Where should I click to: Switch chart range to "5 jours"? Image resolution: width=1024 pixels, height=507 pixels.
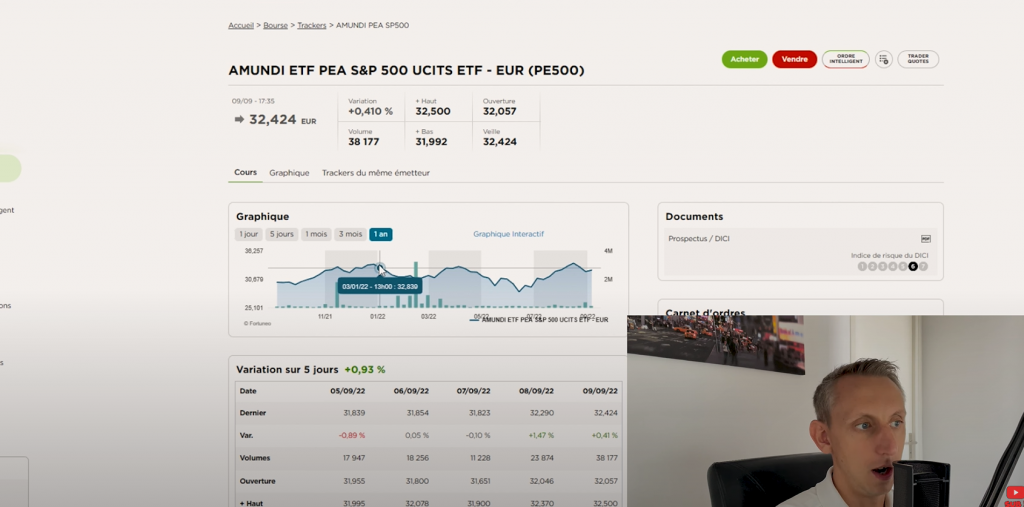[281, 234]
